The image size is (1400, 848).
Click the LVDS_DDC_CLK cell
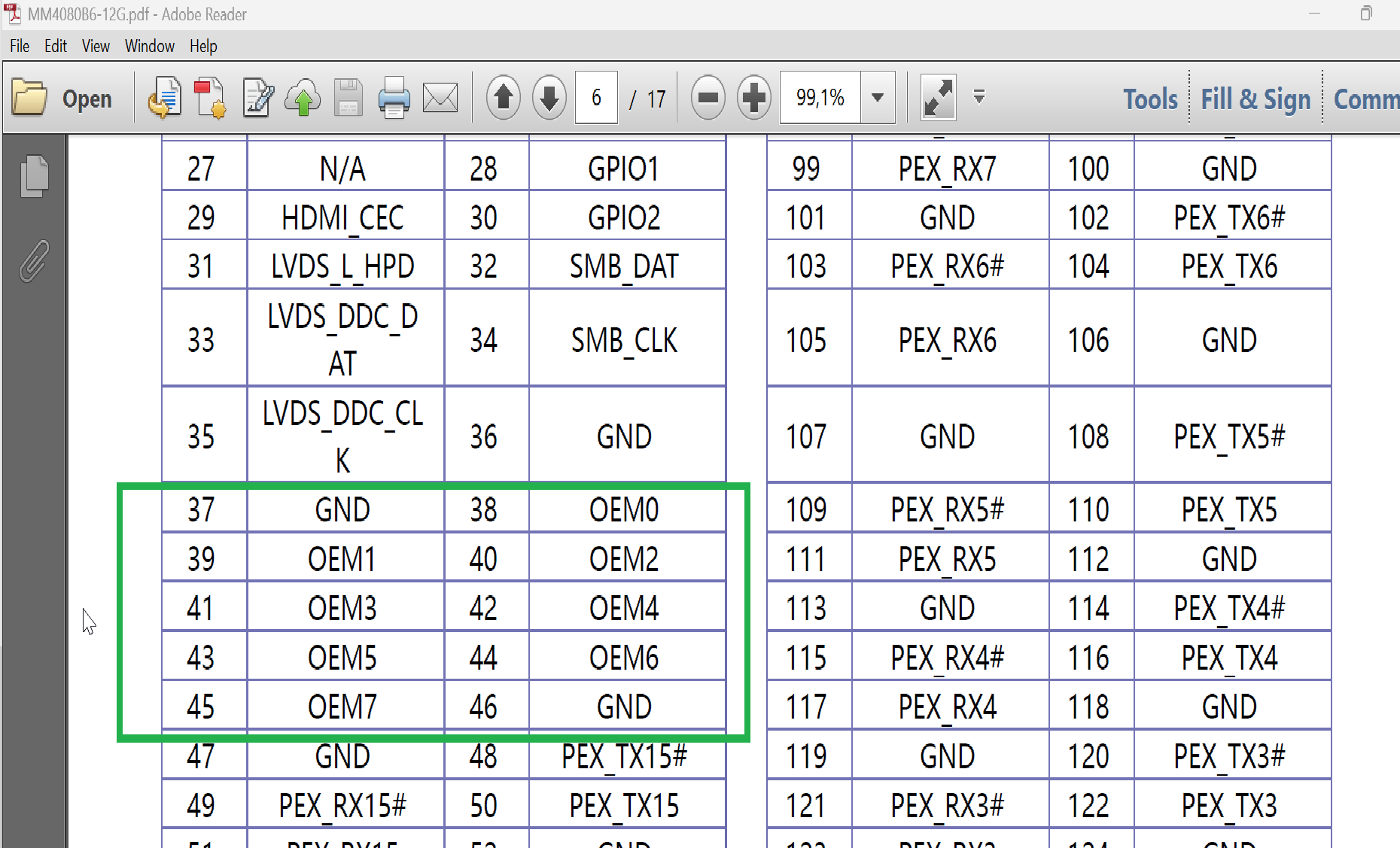point(345,436)
